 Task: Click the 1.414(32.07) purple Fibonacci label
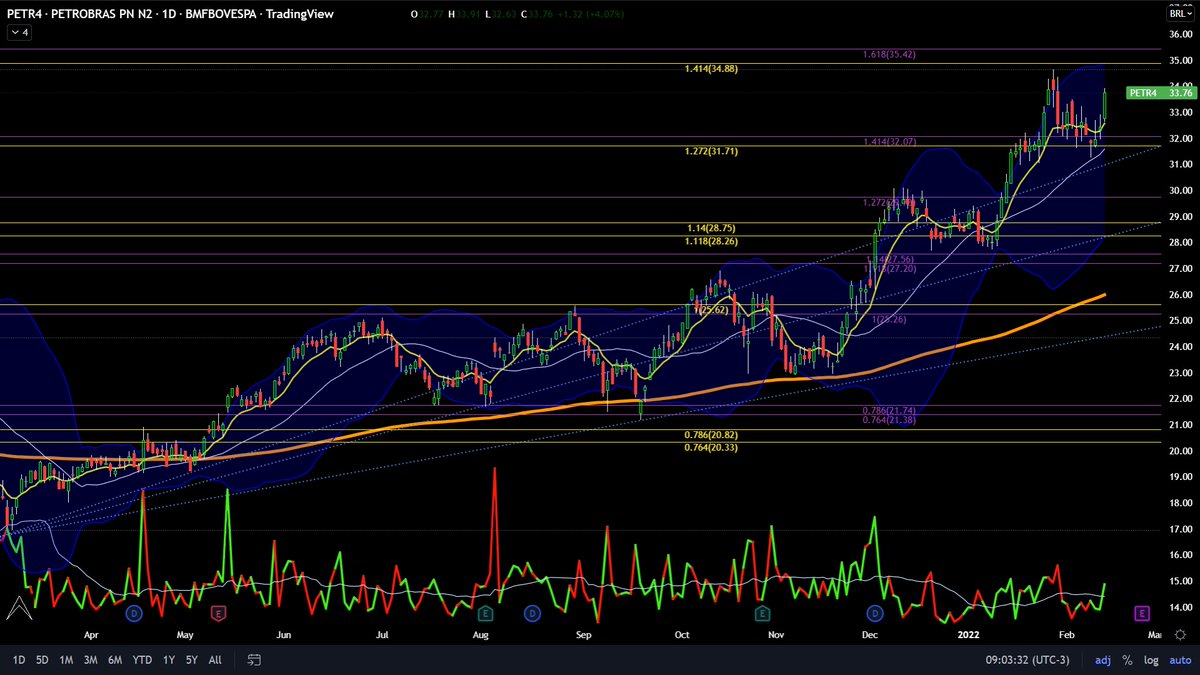click(889, 142)
